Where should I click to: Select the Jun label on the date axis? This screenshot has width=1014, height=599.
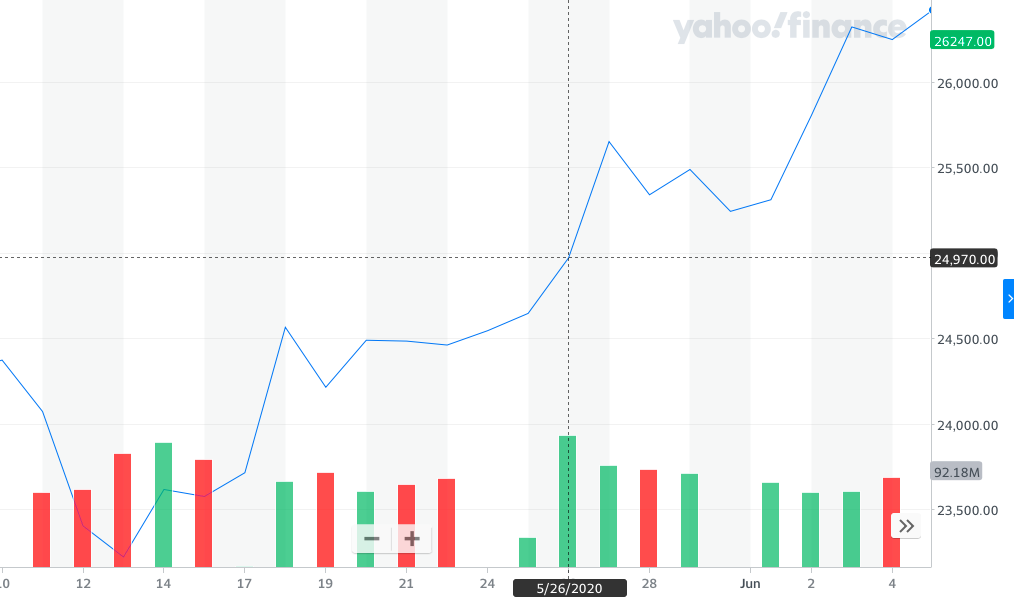(750, 583)
